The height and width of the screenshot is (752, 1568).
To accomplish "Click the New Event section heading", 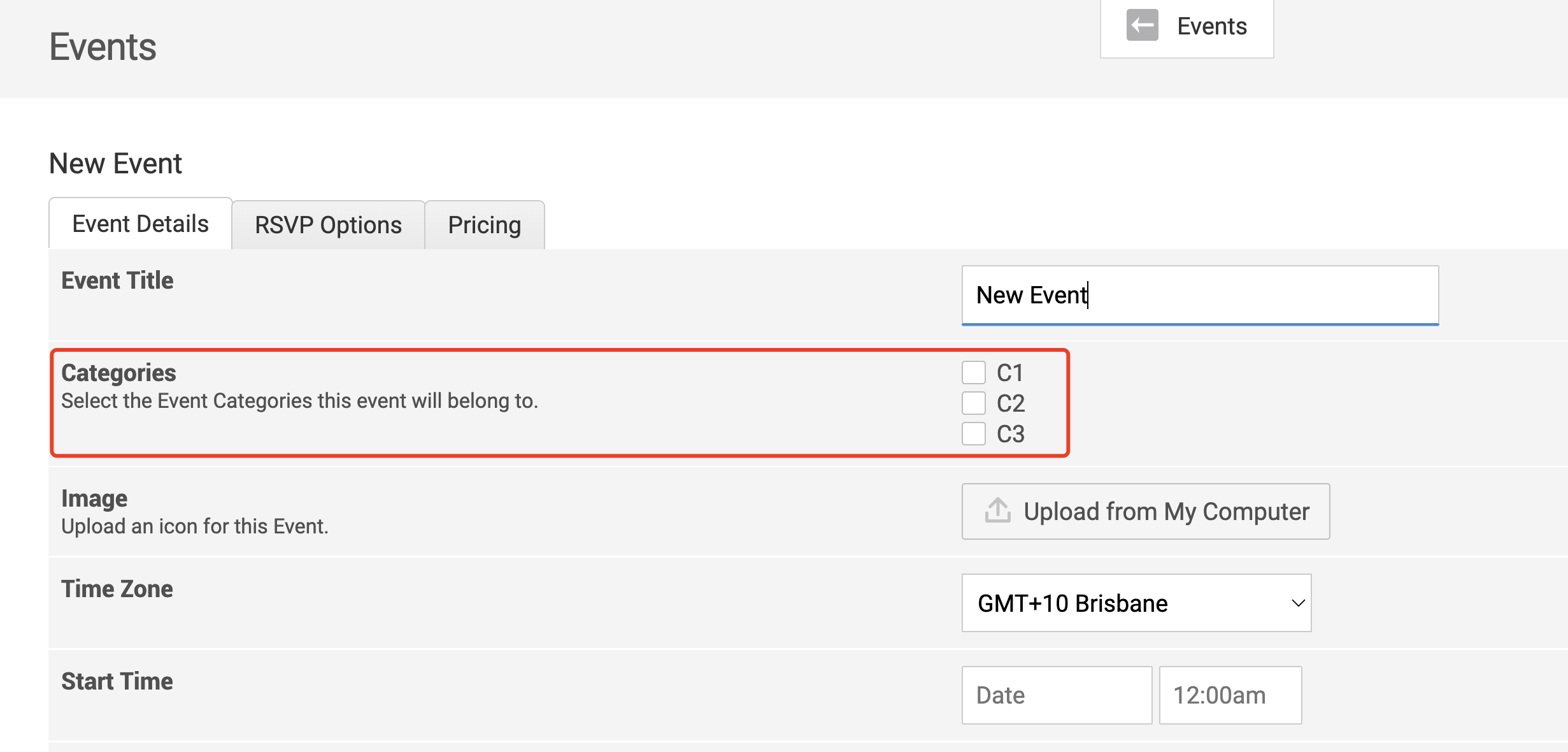I will tap(115, 164).
